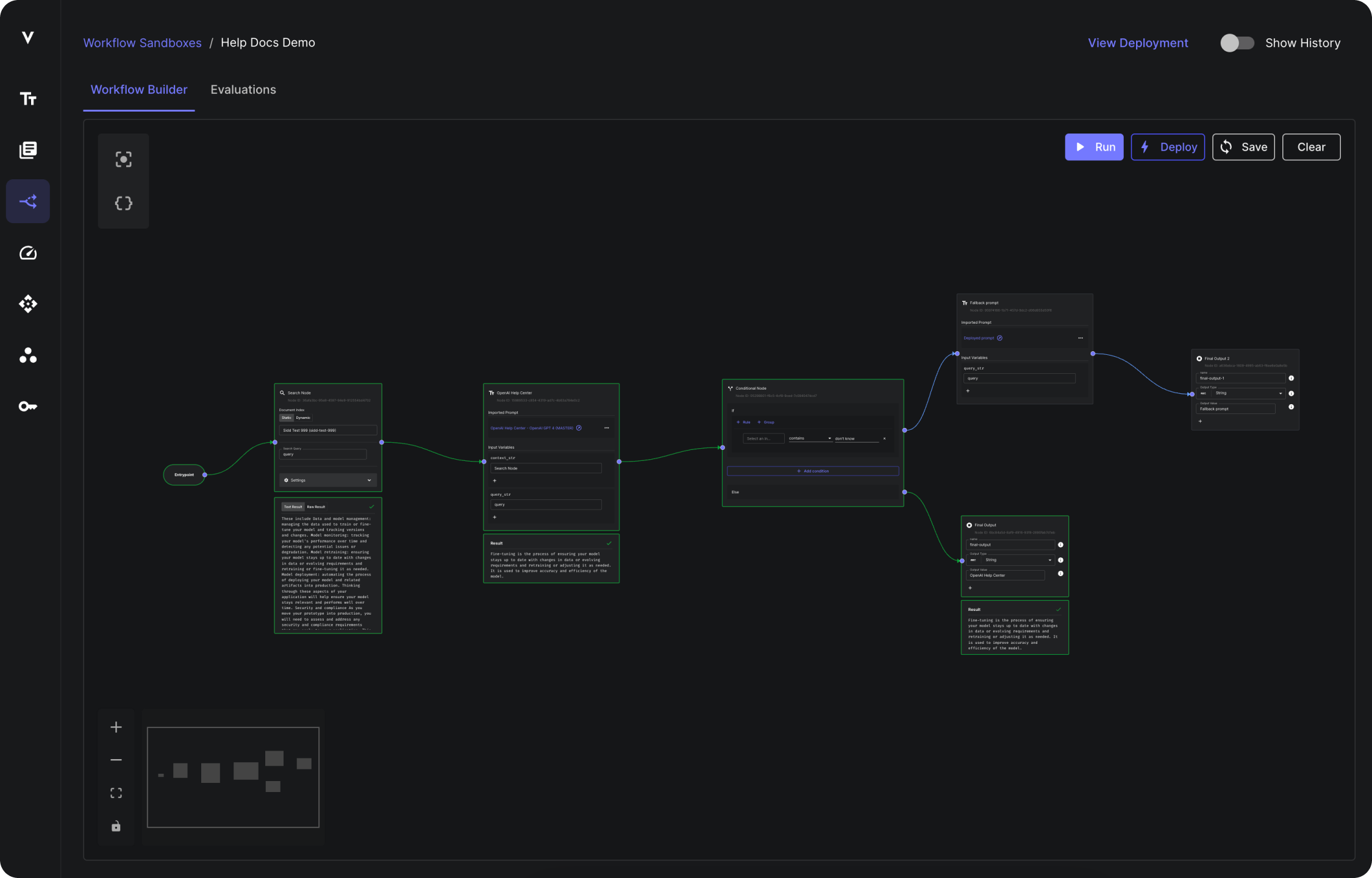
Task: Click the node cluster sidebar icon
Action: tap(27, 355)
